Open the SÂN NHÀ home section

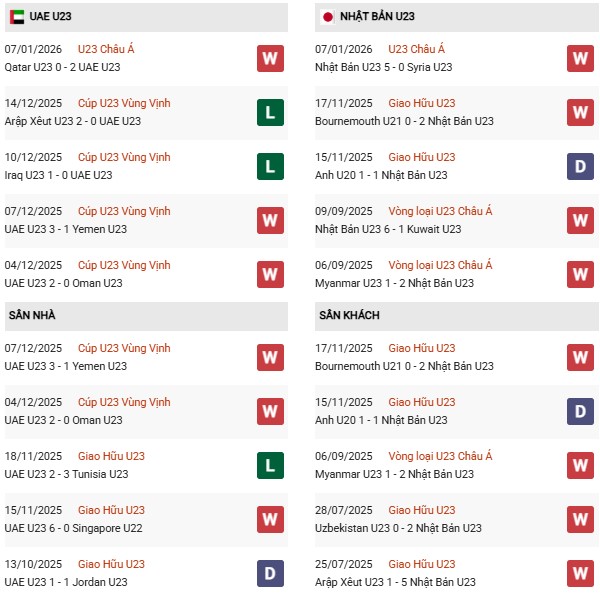tap(33, 316)
